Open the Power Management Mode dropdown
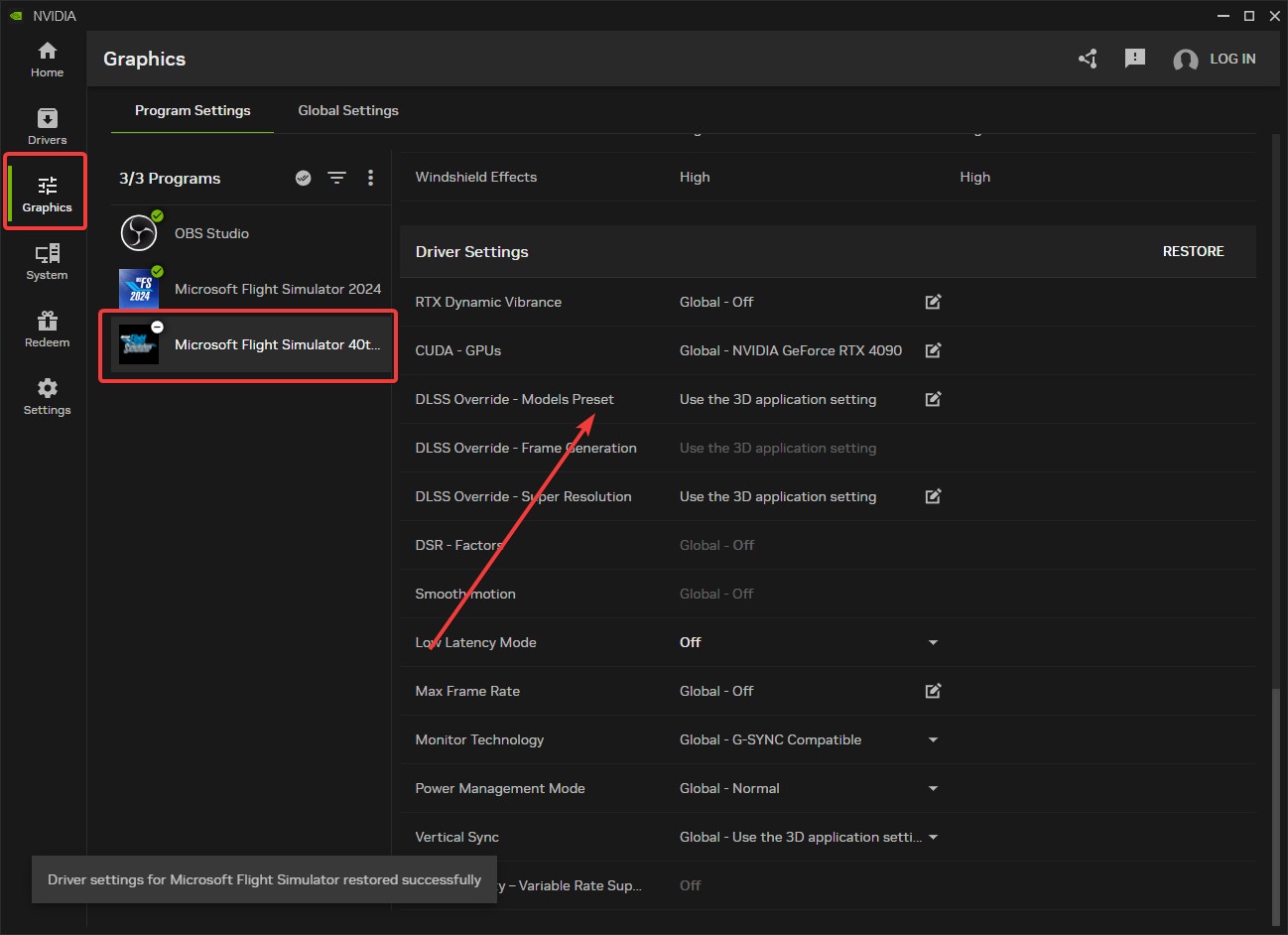1288x935 pixels. coord(932,788)
